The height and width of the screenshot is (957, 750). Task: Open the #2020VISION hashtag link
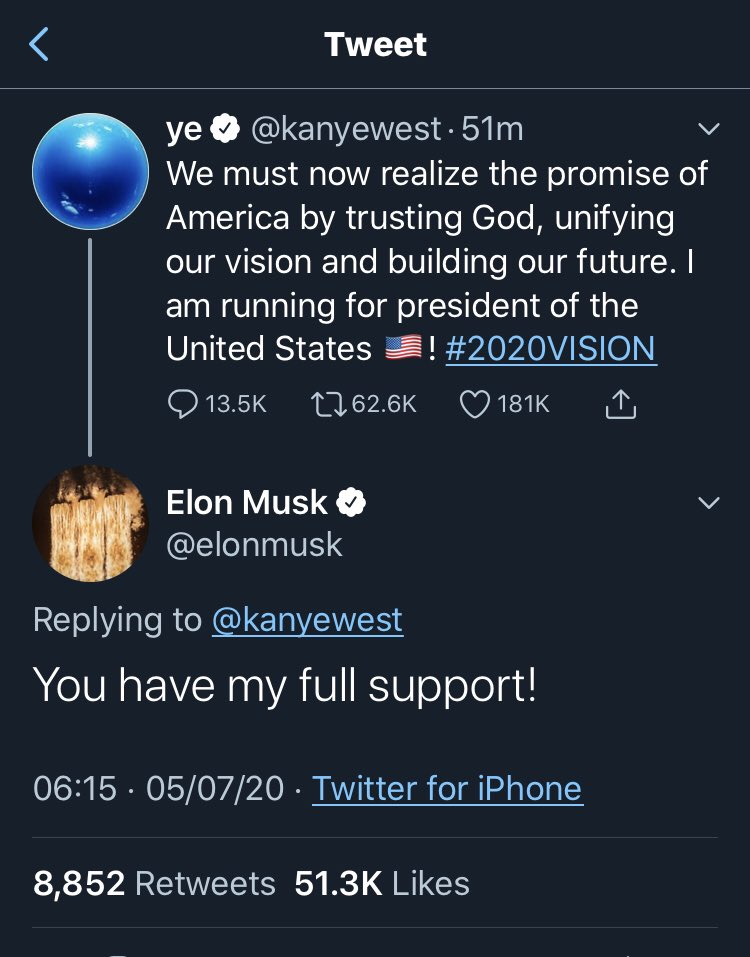tap(551, 348)
